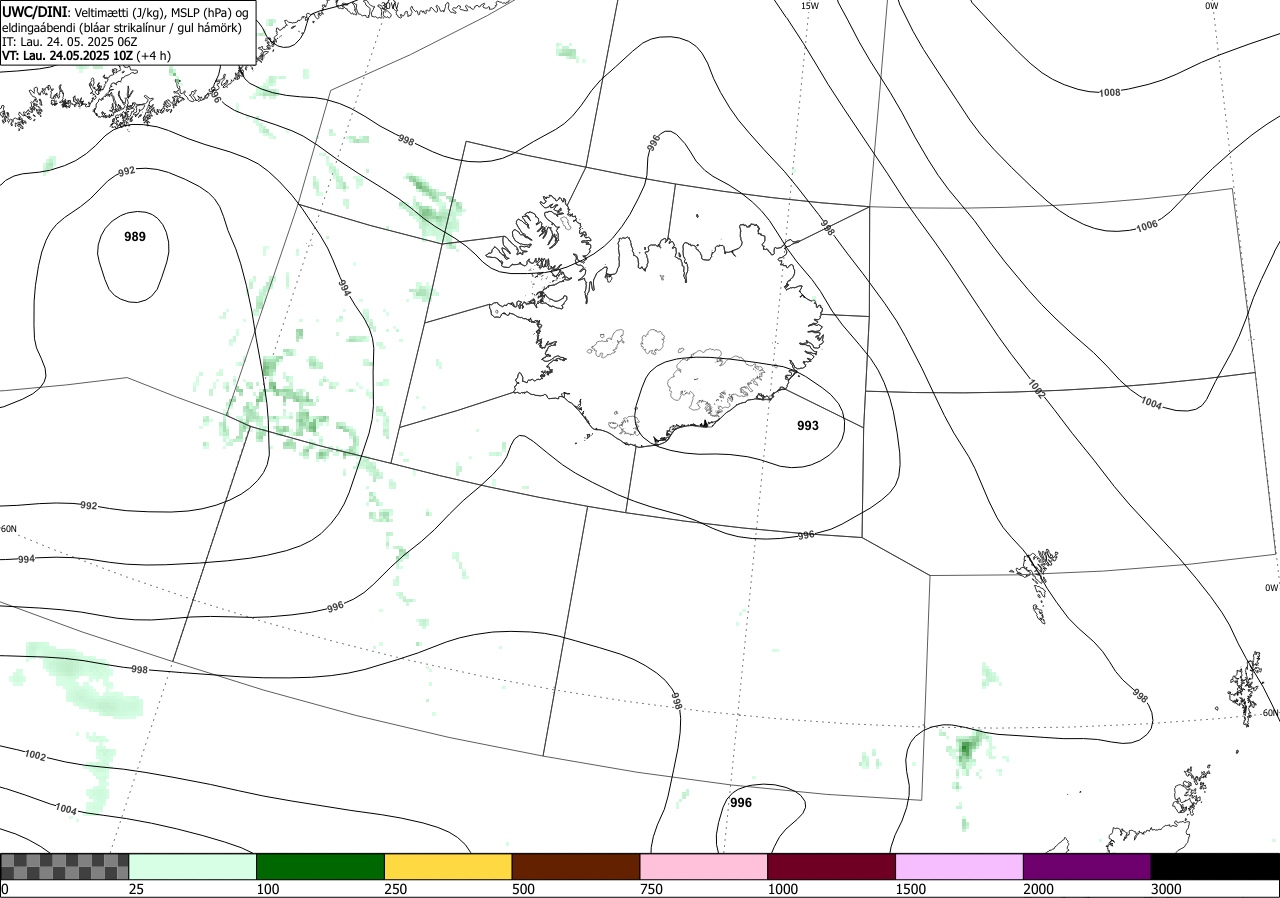Click legend value 25
1280x898 pixels.
click(136, 889)
